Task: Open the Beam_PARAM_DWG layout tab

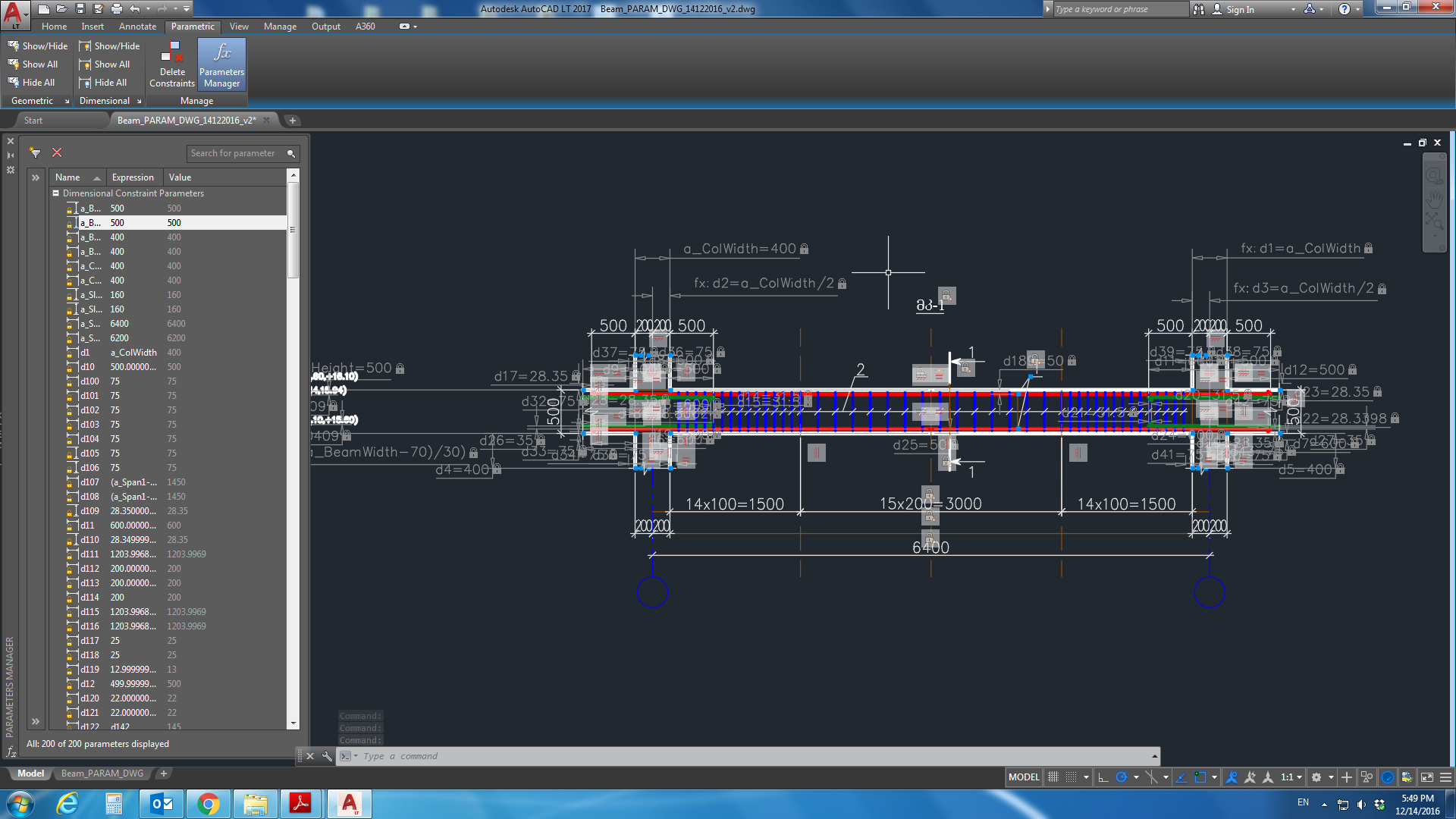Action: pos(102,773)
